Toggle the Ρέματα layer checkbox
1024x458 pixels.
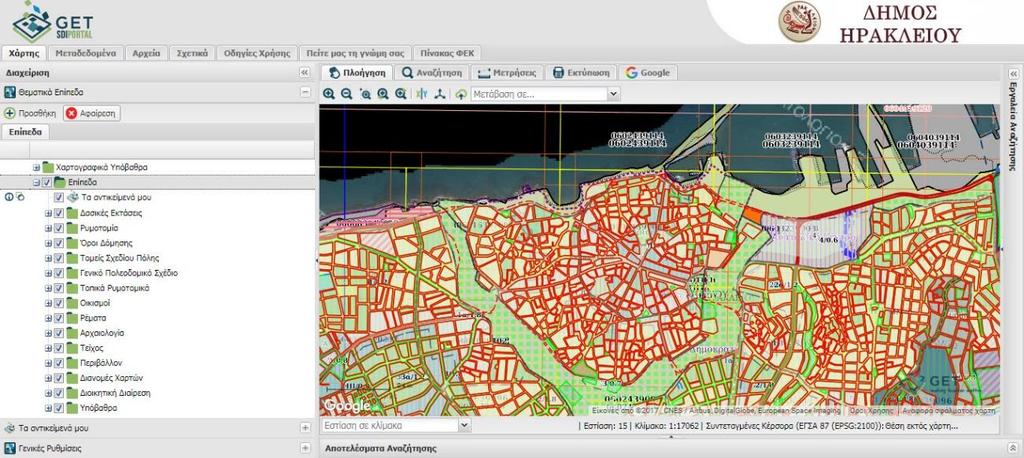click(x=59, y=318)
